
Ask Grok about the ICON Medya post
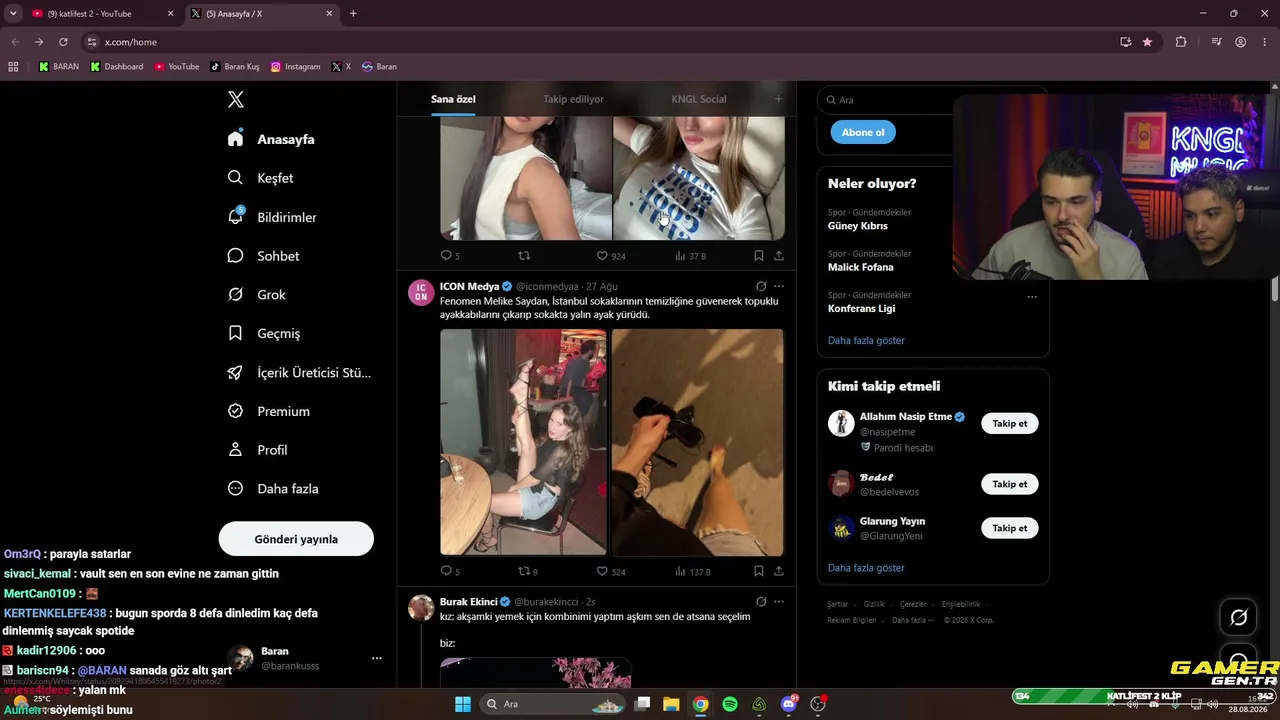click(761, 286)
